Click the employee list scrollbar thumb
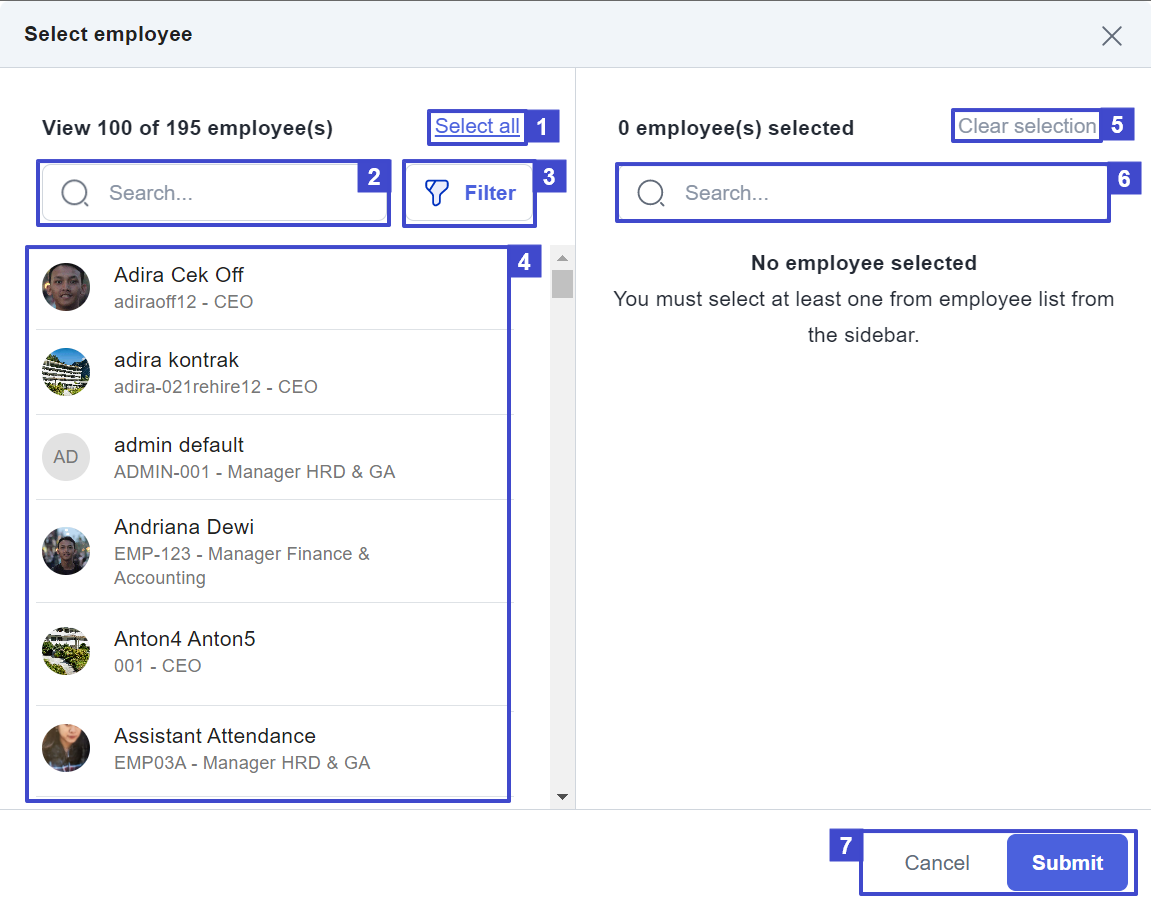This screenshot has width=1151, height=910. pos(562,283)
